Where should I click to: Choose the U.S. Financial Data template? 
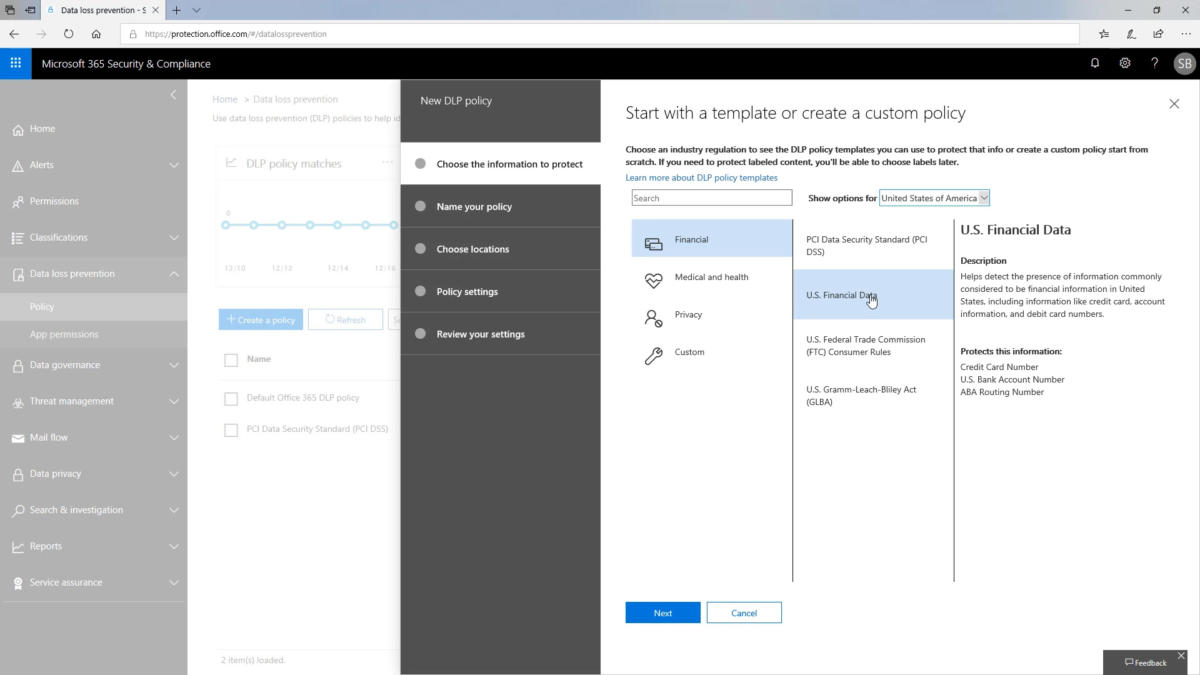click(x=873, y=295)
